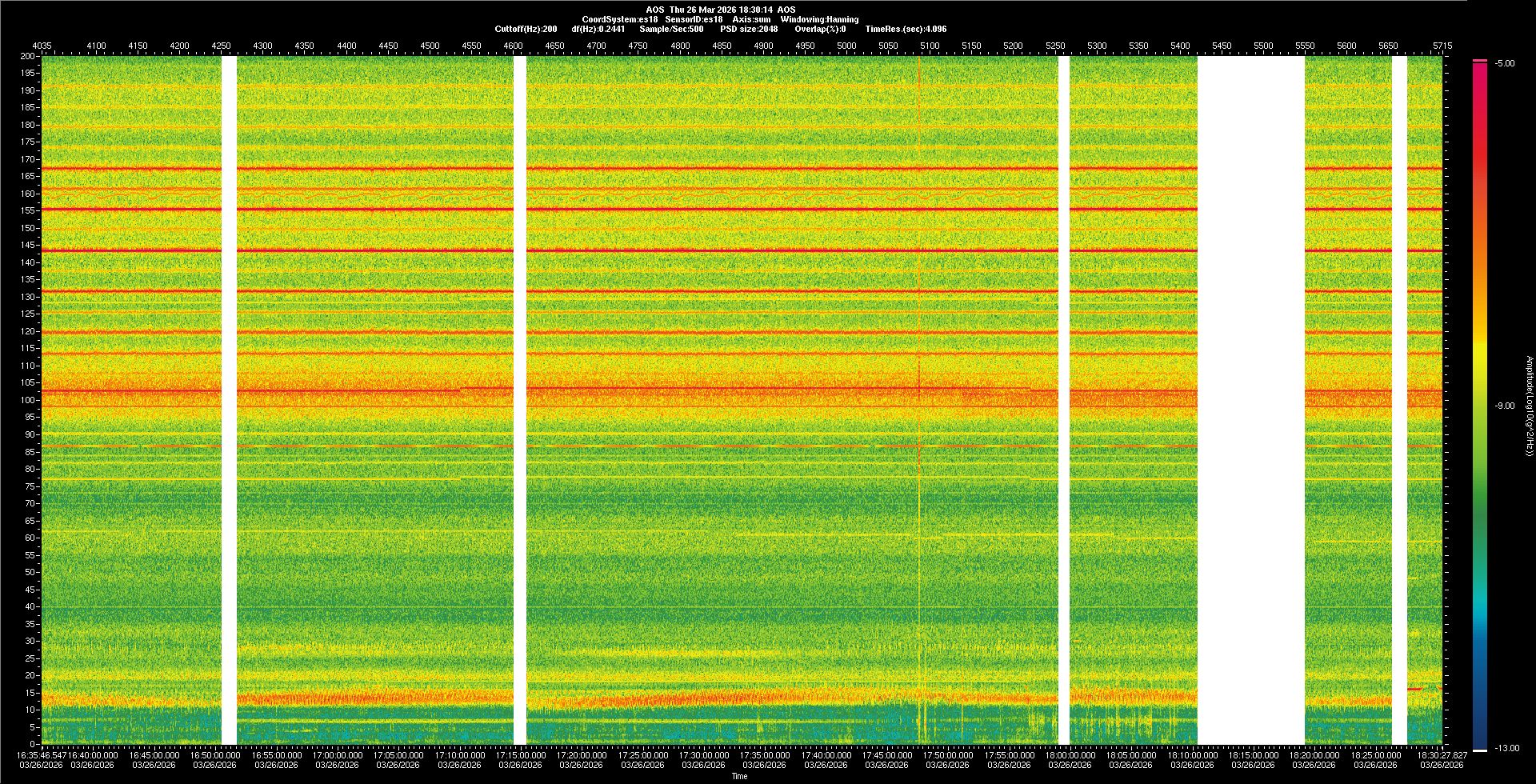Click the 5000 tick on top axis
This screenshot has width=1536, height=784.
[846, 46]
